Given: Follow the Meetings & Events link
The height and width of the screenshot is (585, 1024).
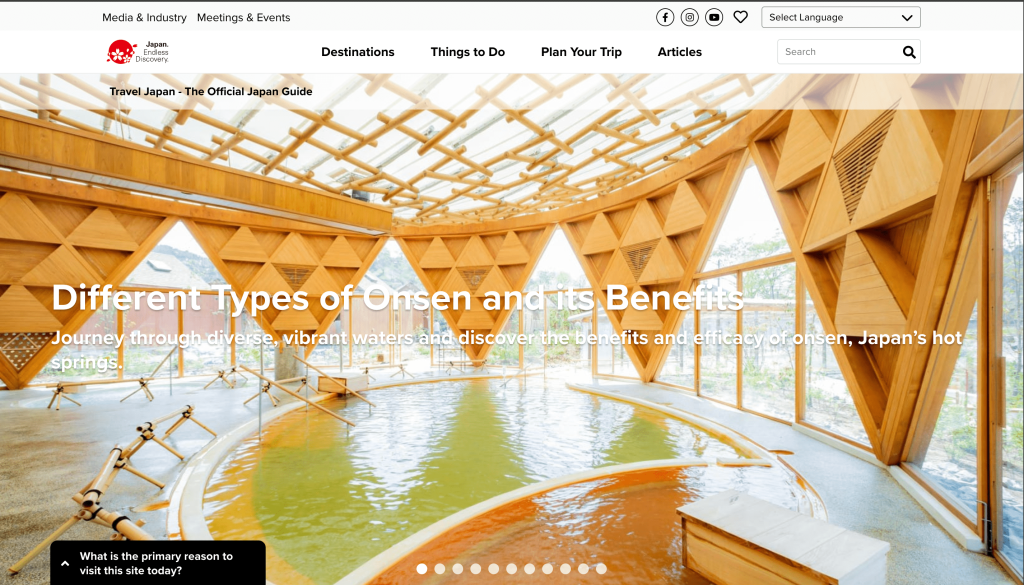Looking at the screenshot, I should (244, 18).
